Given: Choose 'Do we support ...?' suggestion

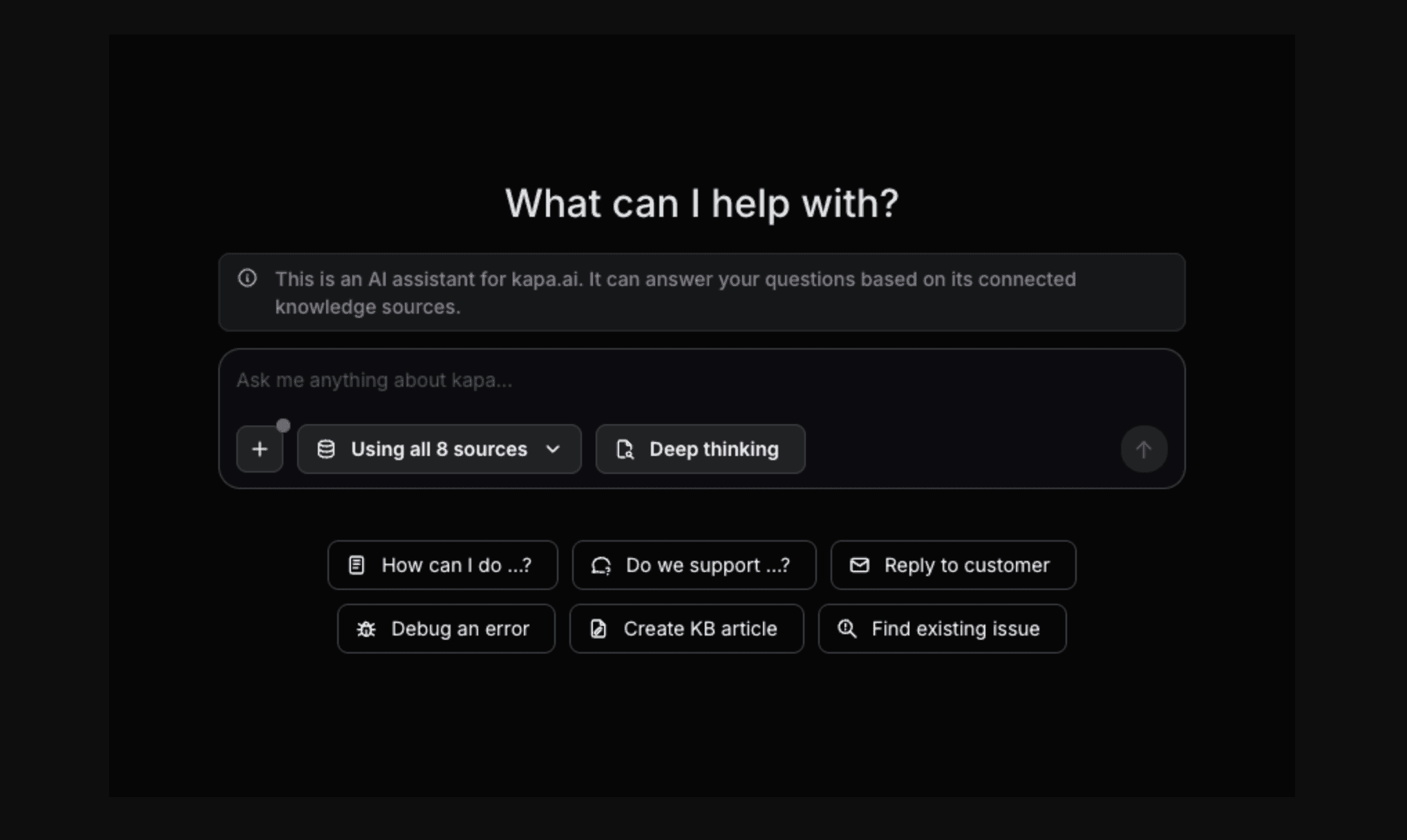Looking at the screenshot, I should pyautogui.click(x=694, y=565).
